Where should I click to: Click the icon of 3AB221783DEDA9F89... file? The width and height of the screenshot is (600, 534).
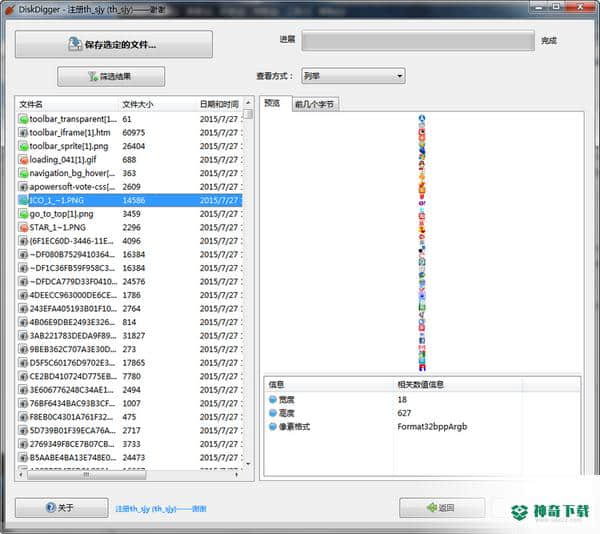[x=23, y=336]
